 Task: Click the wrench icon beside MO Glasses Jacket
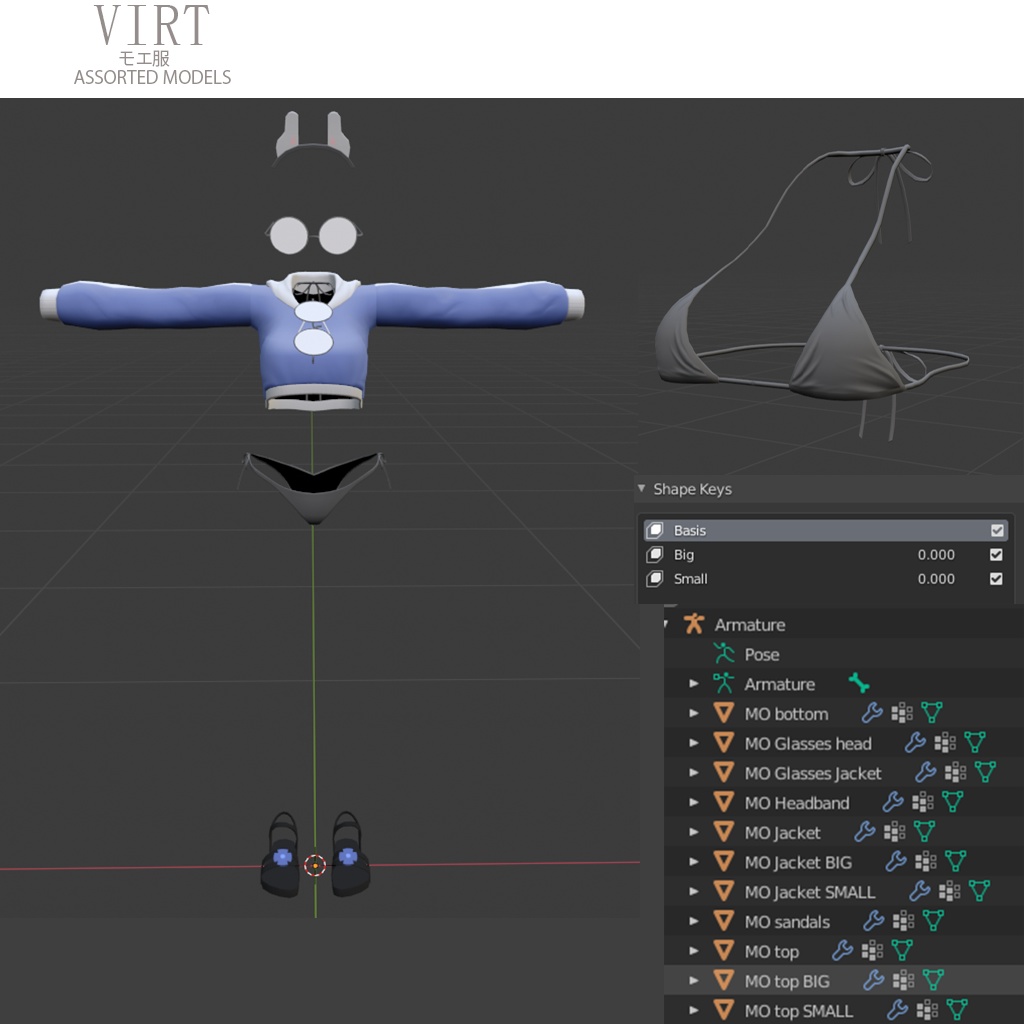click(x=925, y=772)
